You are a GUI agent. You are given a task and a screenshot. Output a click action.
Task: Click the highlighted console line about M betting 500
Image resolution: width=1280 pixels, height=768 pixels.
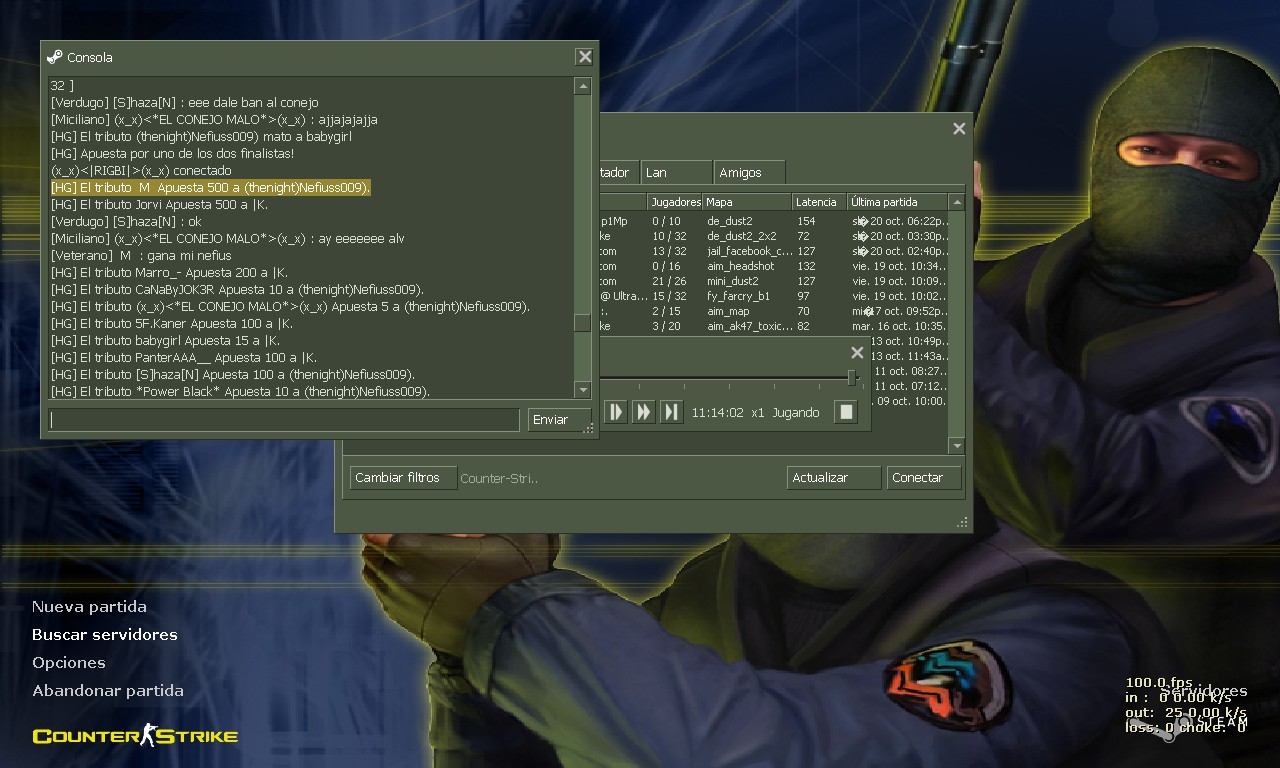[x=211, y=188]
